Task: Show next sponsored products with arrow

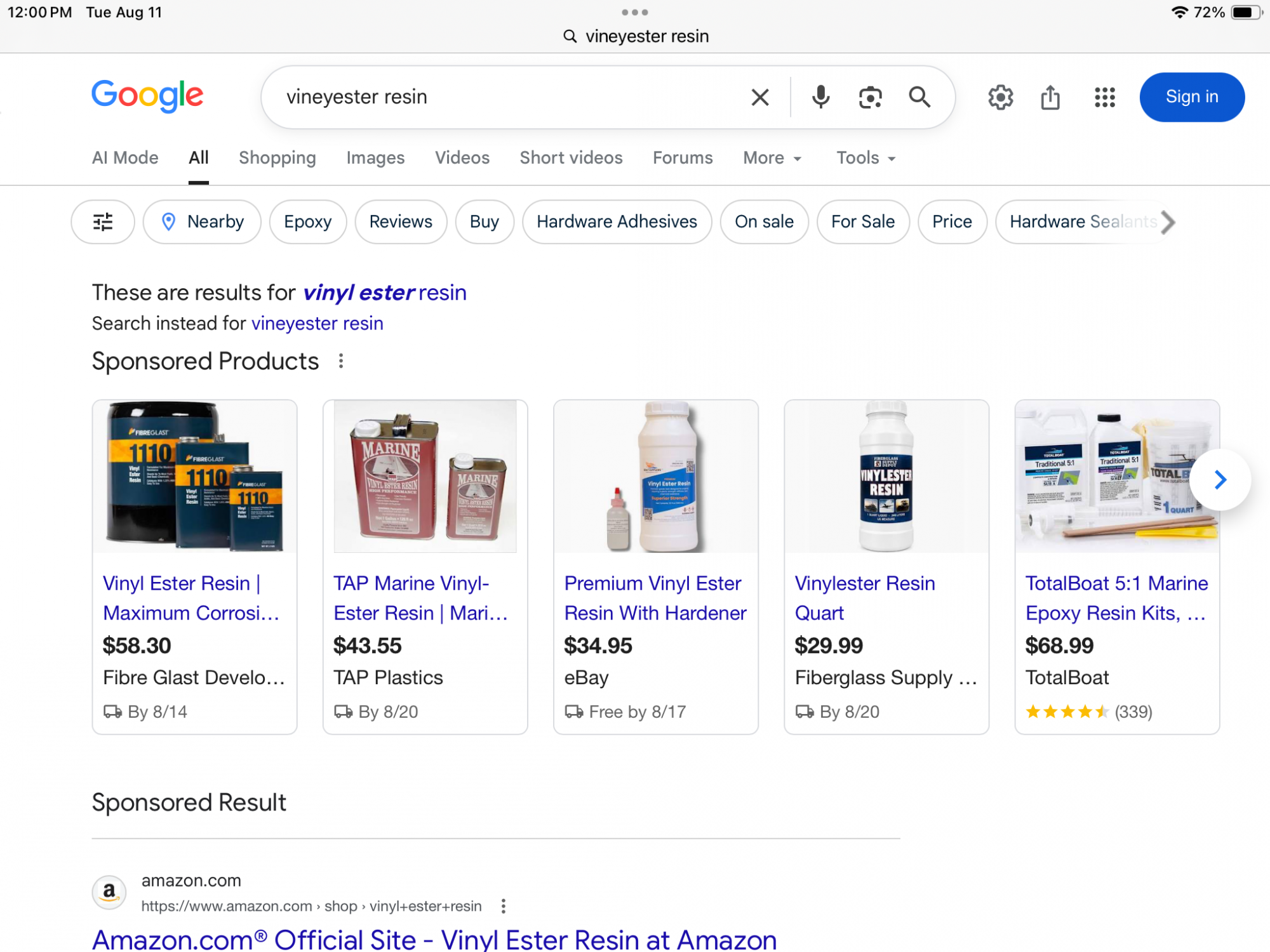Action: click(1220, 480)
